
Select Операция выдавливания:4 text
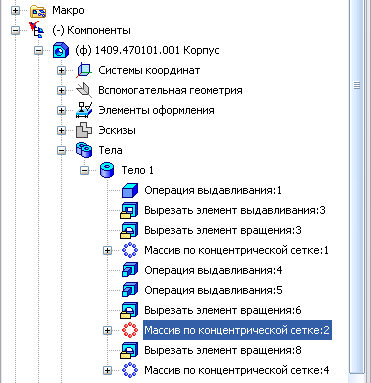pos(213,271)
